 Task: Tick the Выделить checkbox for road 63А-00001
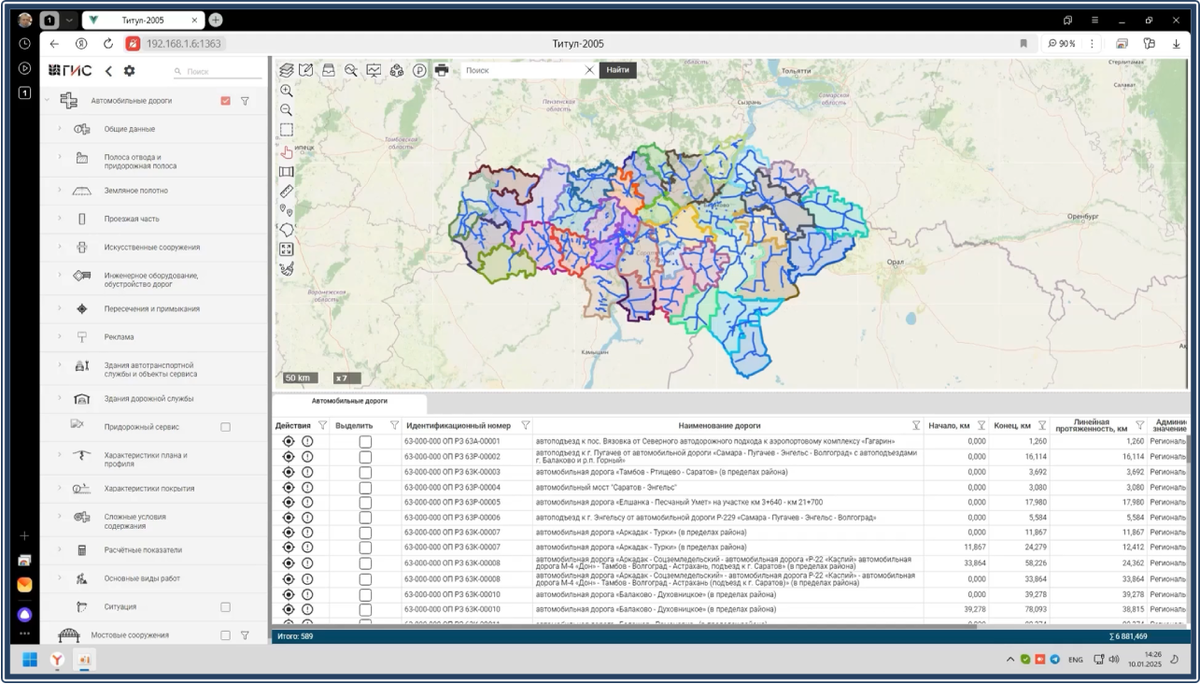pos(365,441)
